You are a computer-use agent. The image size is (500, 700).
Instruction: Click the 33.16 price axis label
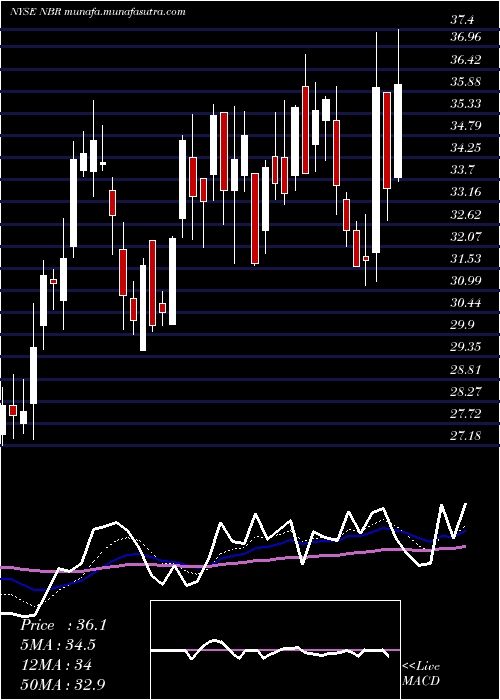[466, 192]
